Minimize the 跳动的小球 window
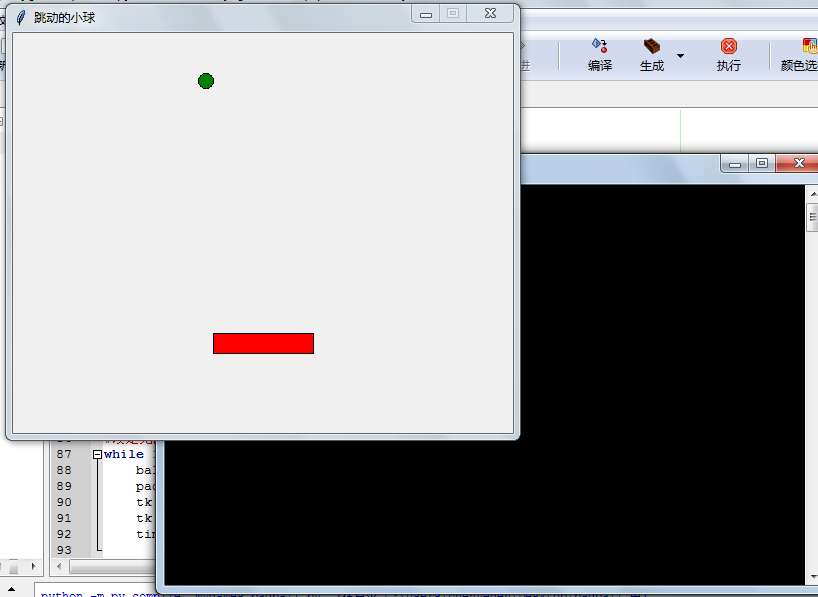Image resolution: width=818 pixels, height=597 pixels. tap(426, 14)
